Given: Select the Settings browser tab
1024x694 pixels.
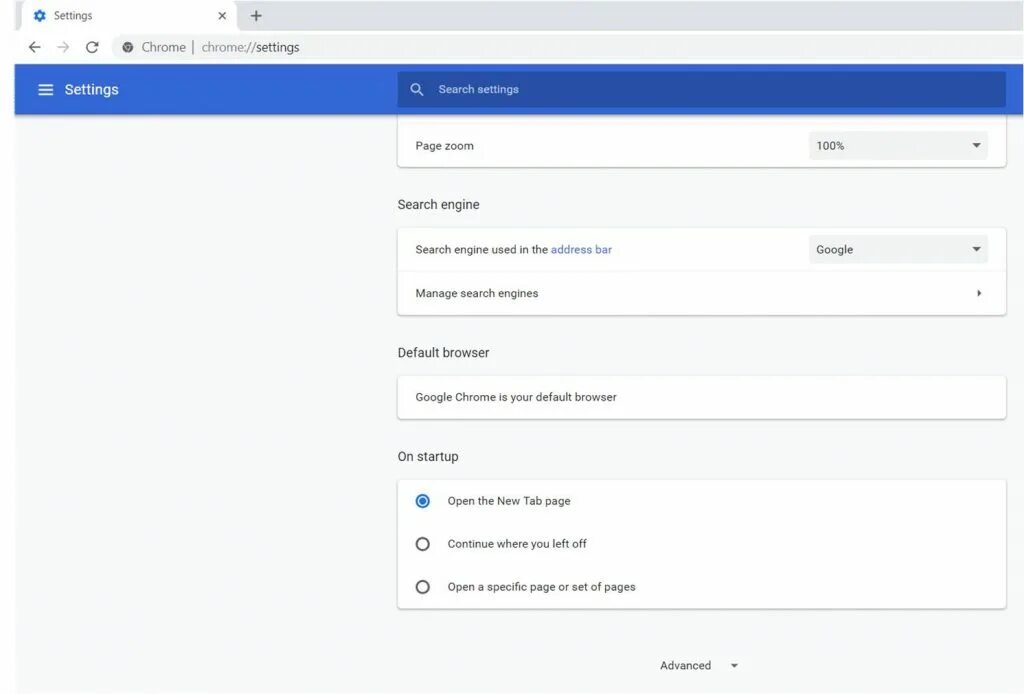Looking at the screenshot, I should click(129, 16).
